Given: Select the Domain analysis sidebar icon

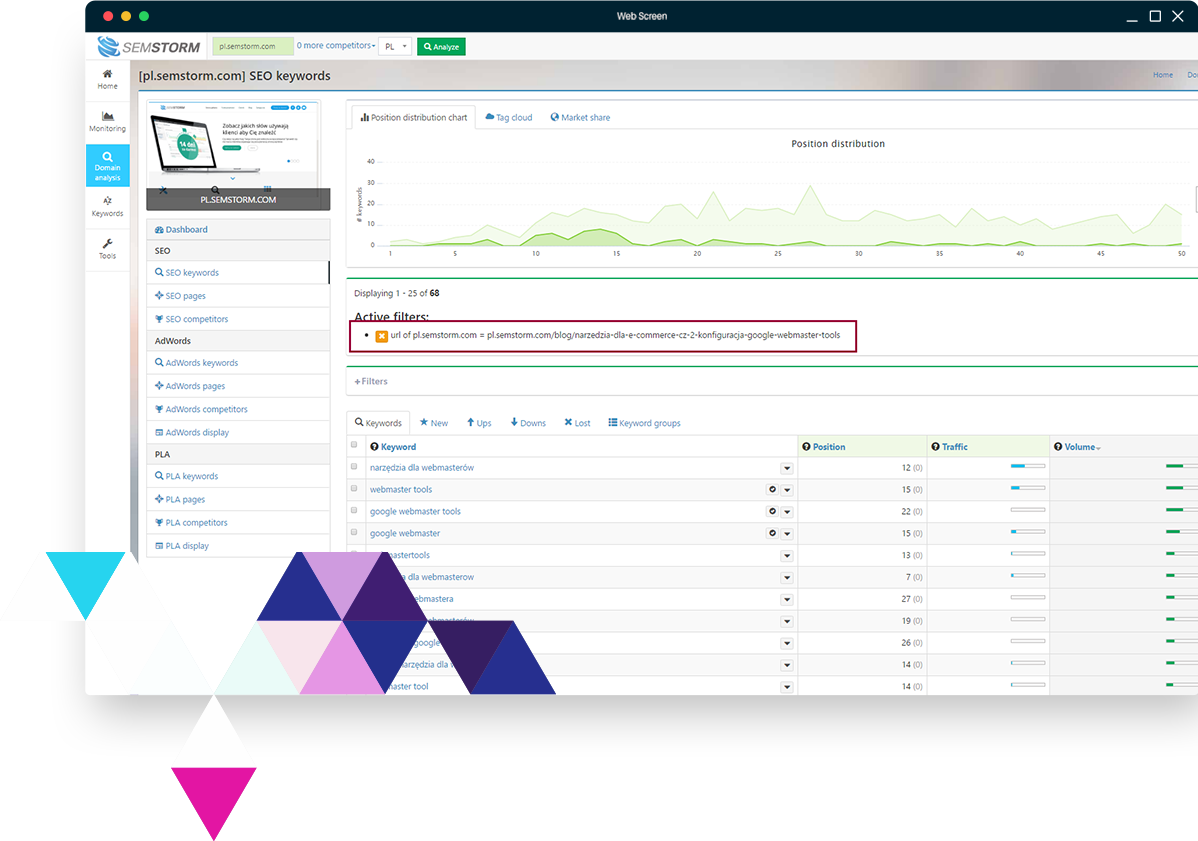Looking at the screenshot, I should [107, 166].
